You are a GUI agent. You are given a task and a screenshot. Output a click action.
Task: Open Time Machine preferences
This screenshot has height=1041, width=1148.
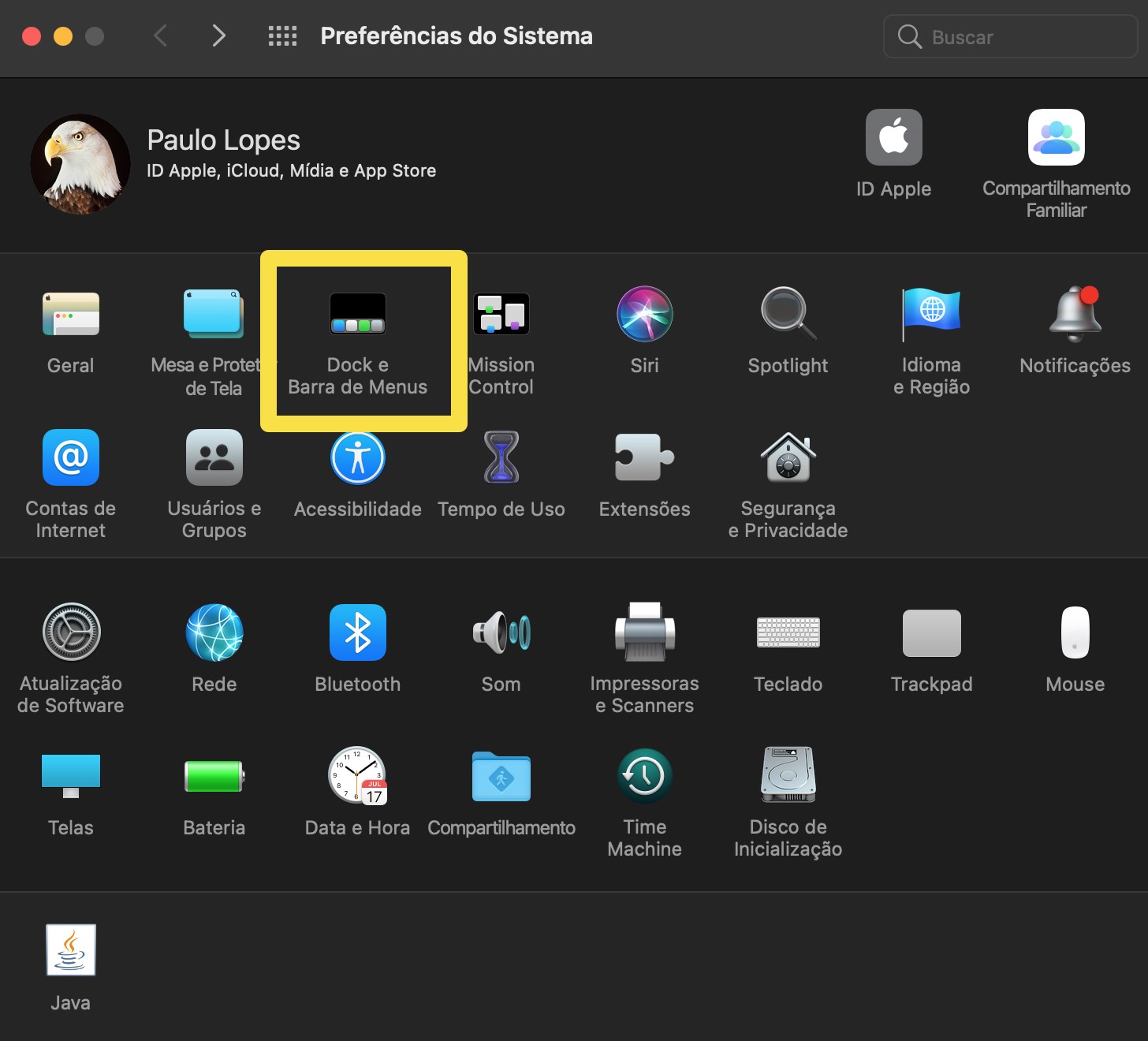point(644,776)
